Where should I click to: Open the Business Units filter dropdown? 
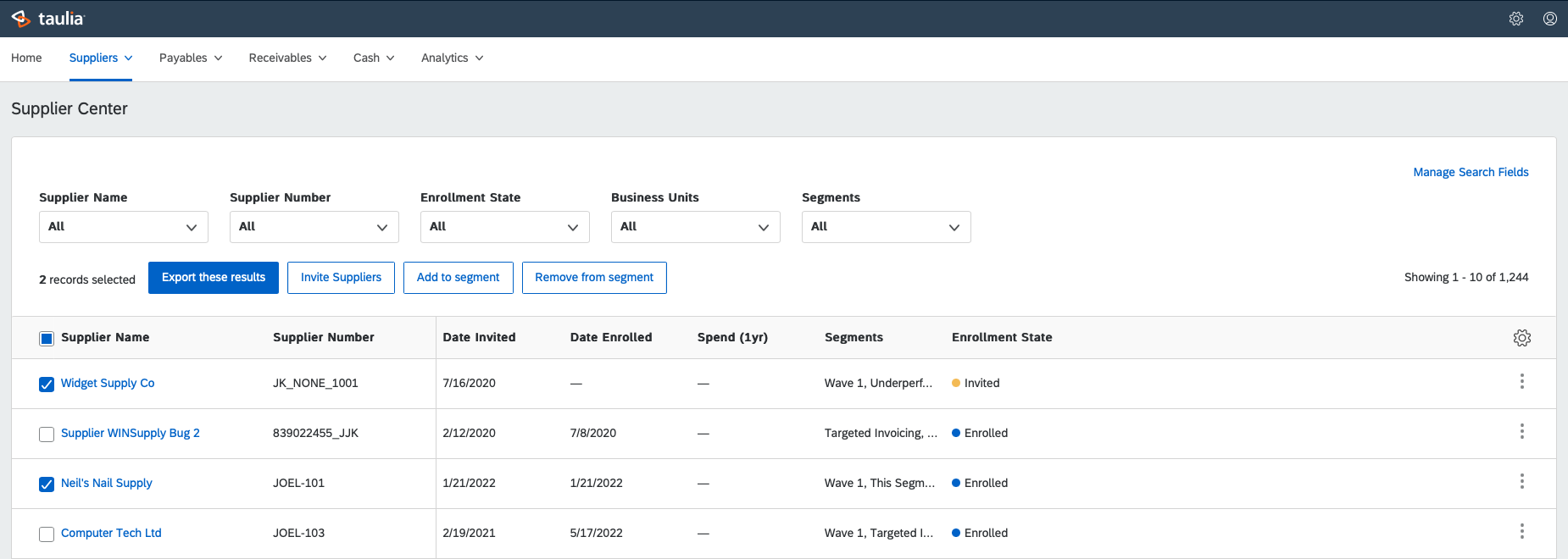(696, 227)
